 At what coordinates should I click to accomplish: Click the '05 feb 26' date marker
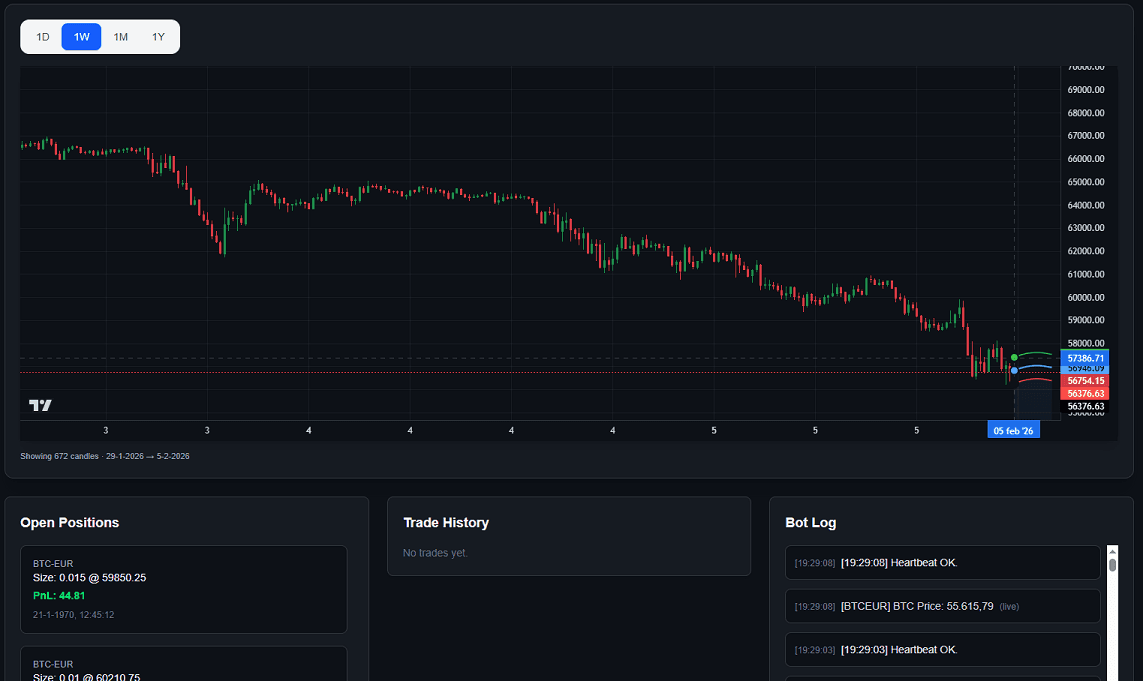point(1013,430)
